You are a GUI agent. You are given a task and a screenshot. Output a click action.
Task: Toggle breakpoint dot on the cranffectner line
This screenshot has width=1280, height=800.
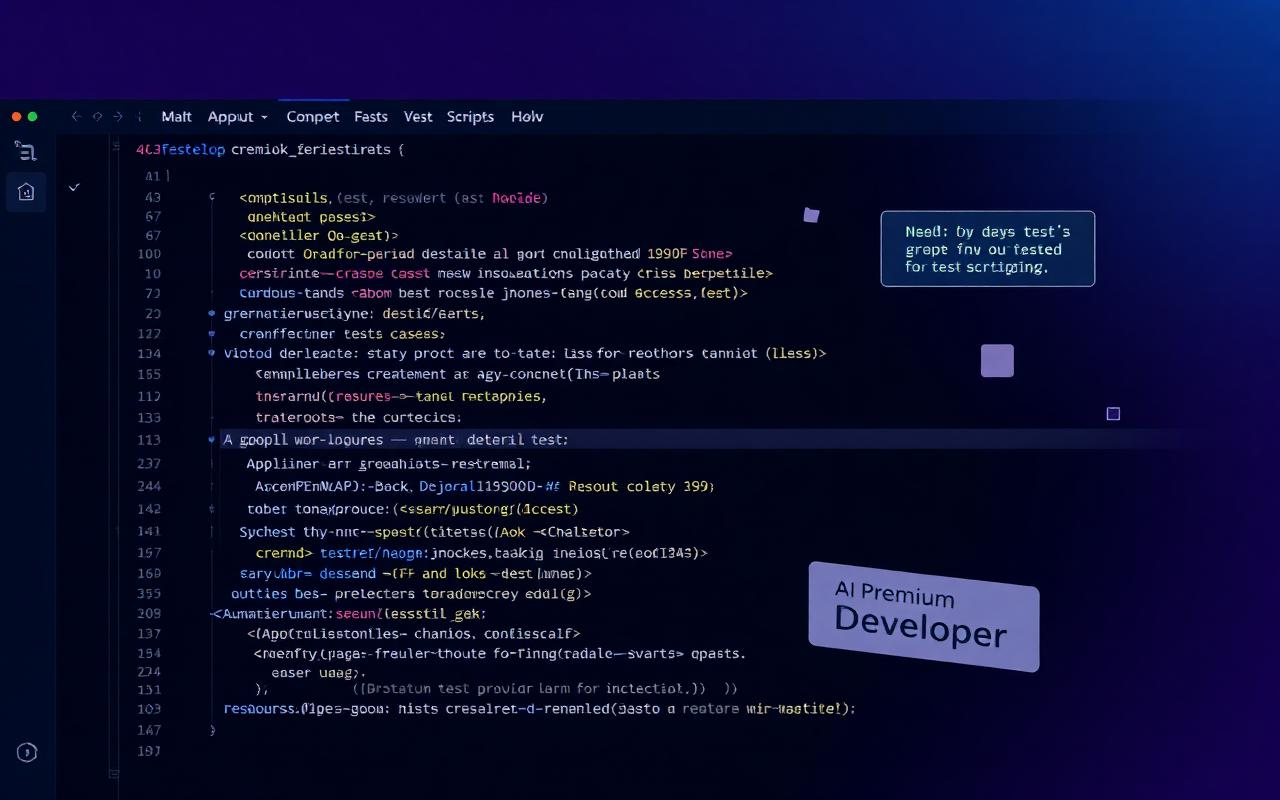(x=211, y=334)
